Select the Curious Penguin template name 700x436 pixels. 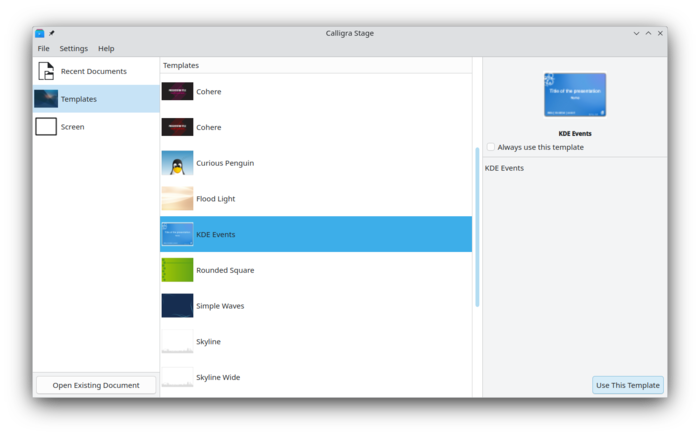point(225,163)
